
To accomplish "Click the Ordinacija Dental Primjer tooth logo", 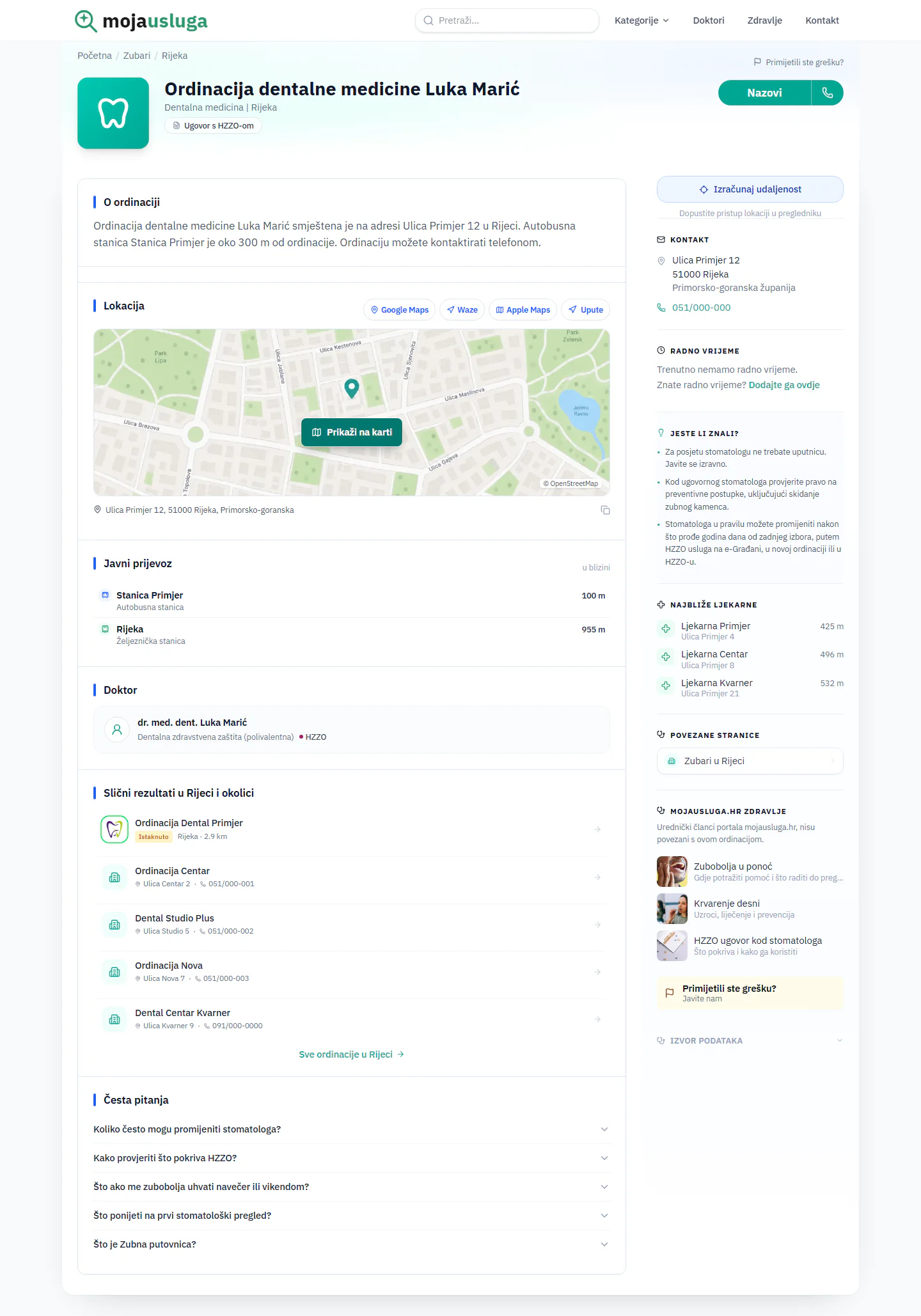I will [x=114, y=829].
